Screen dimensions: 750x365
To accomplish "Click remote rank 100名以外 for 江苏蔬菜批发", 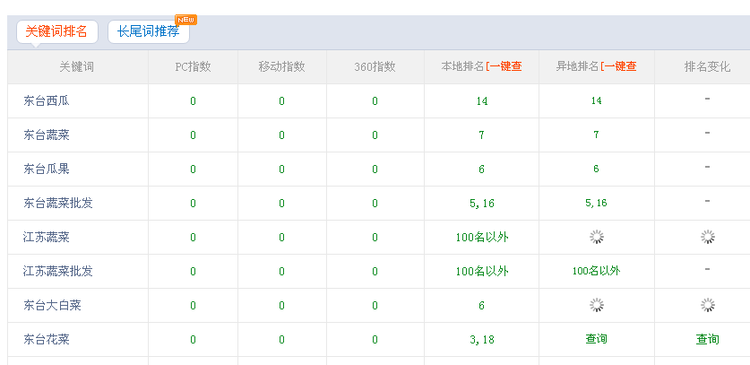I will [596, 271].
